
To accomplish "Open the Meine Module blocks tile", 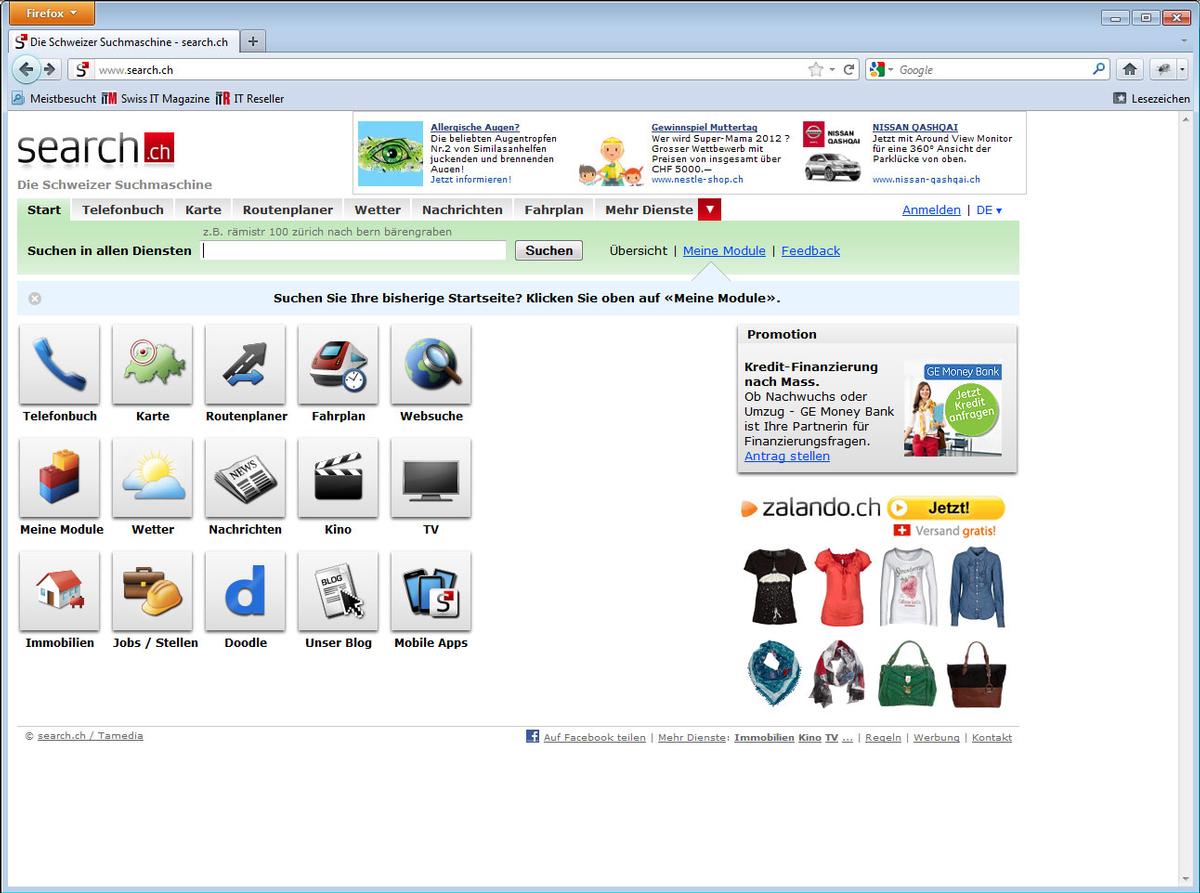I will coord(59,477).
